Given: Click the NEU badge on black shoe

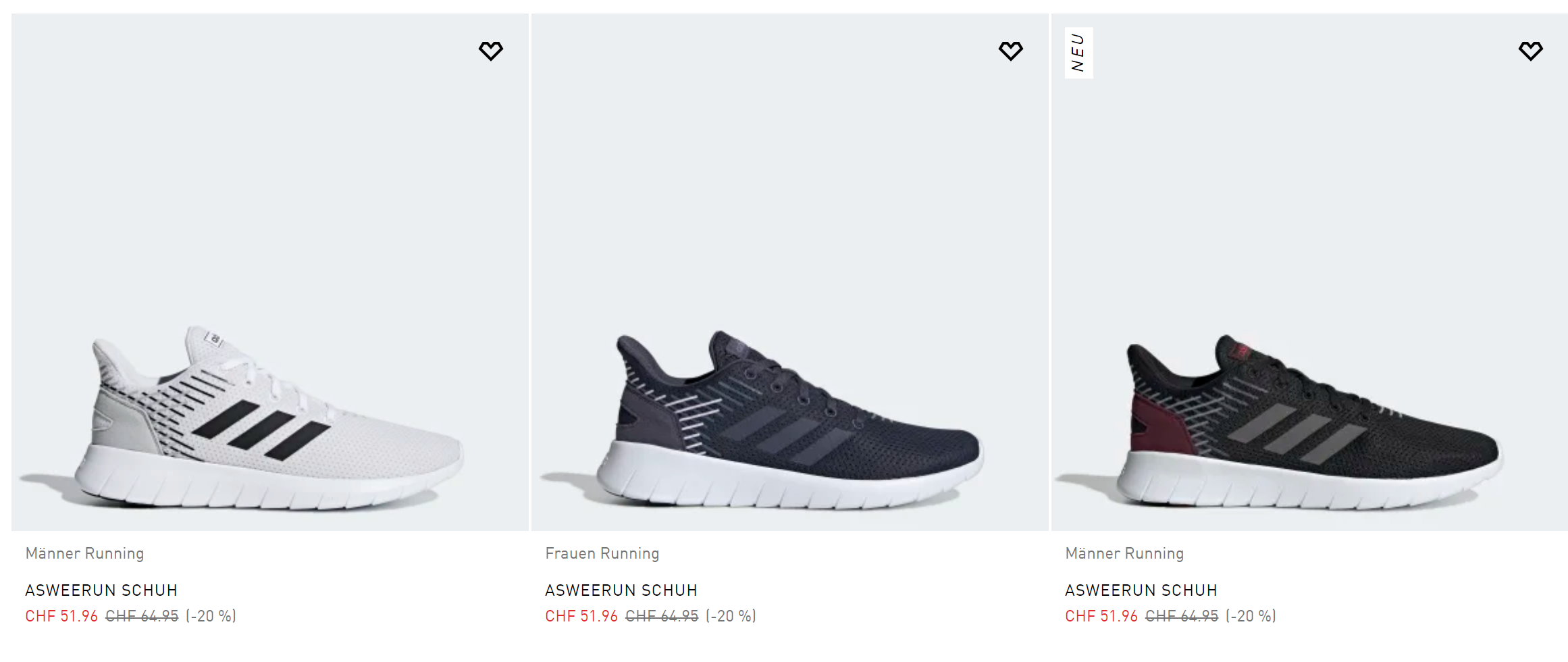Looking at the screenshot, I should point(1078,53).
